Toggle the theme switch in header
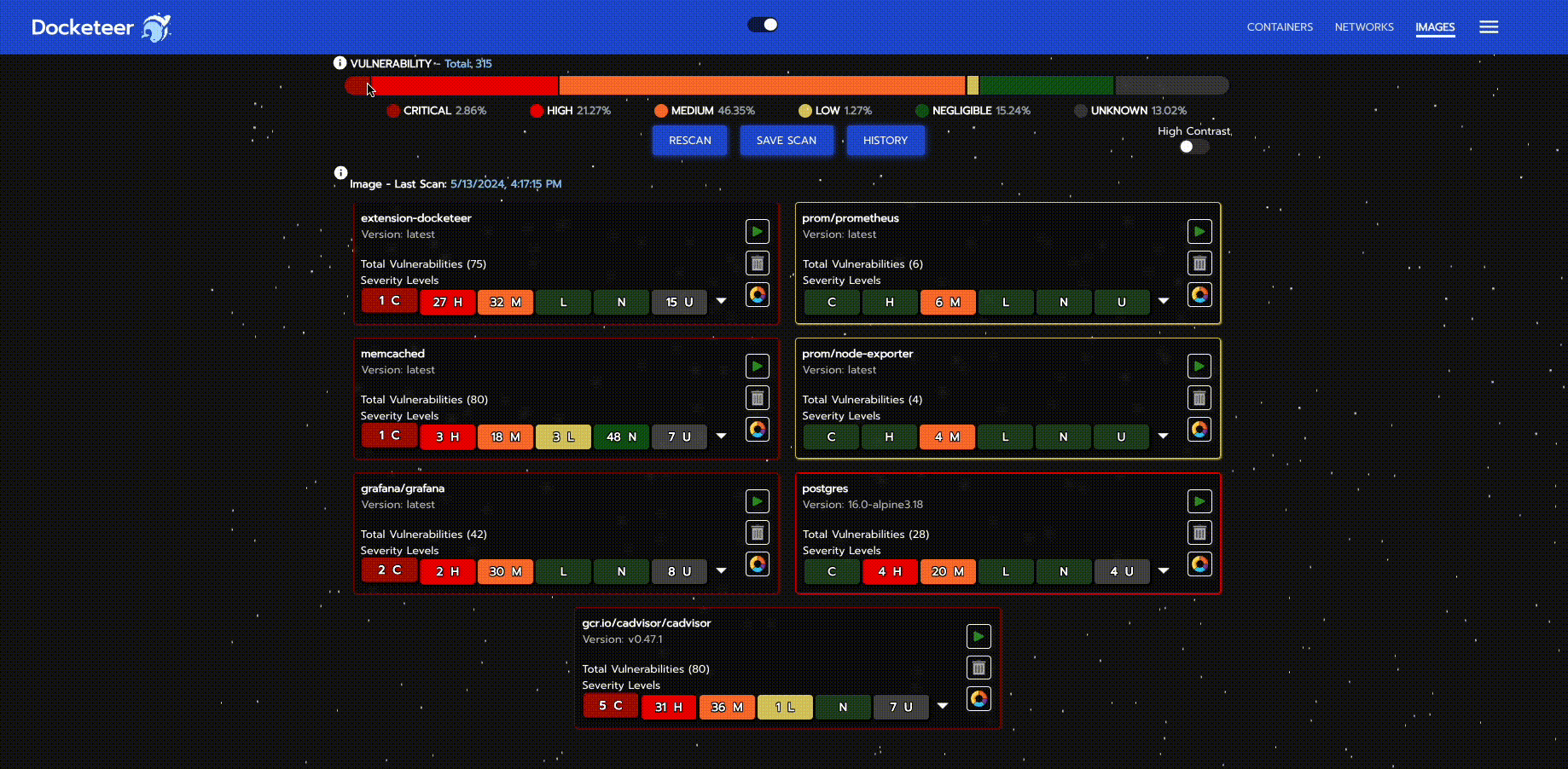Screen dimensions: 1568x769 (763, 25)
